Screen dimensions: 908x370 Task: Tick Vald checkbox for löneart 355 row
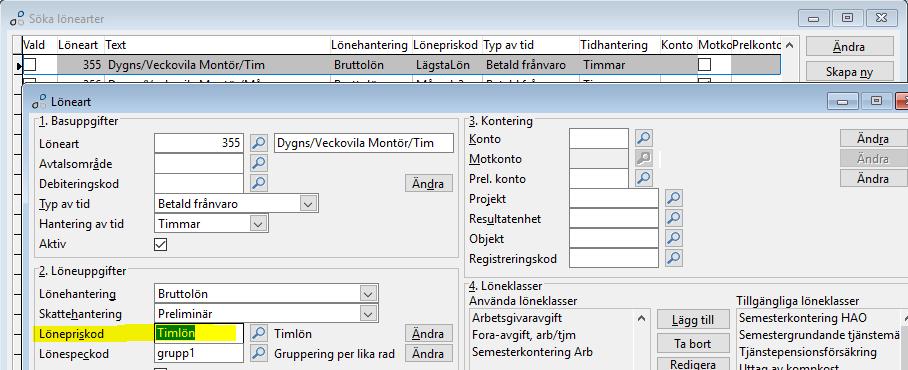click(x=30, y=65)
